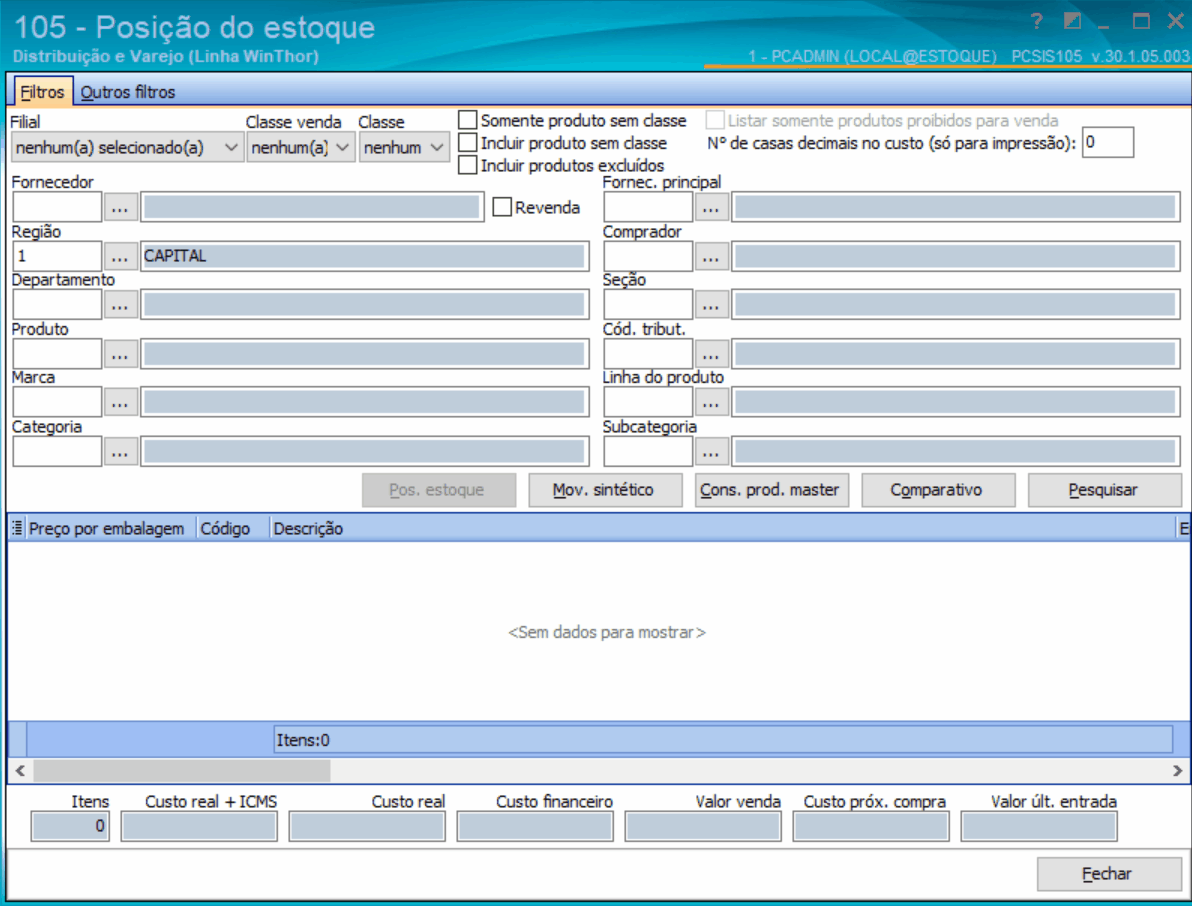Click the Mov. sintético button

604,490
